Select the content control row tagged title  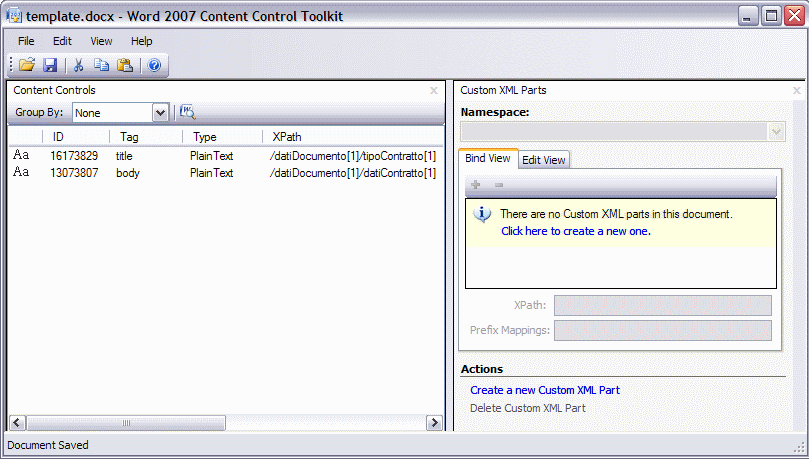click(225, 156)
